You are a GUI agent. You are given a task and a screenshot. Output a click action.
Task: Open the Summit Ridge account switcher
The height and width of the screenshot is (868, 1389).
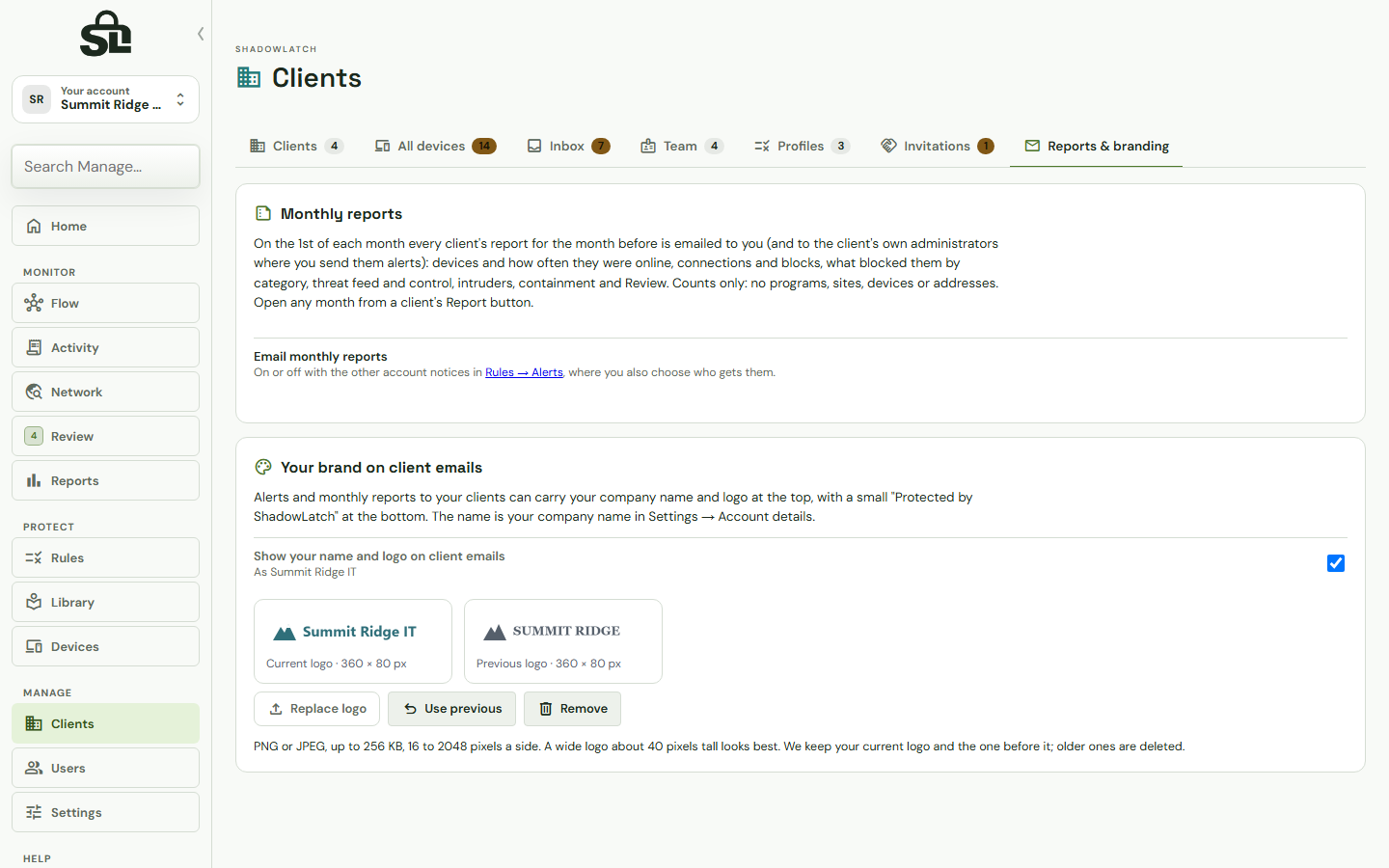pos(105,99)
